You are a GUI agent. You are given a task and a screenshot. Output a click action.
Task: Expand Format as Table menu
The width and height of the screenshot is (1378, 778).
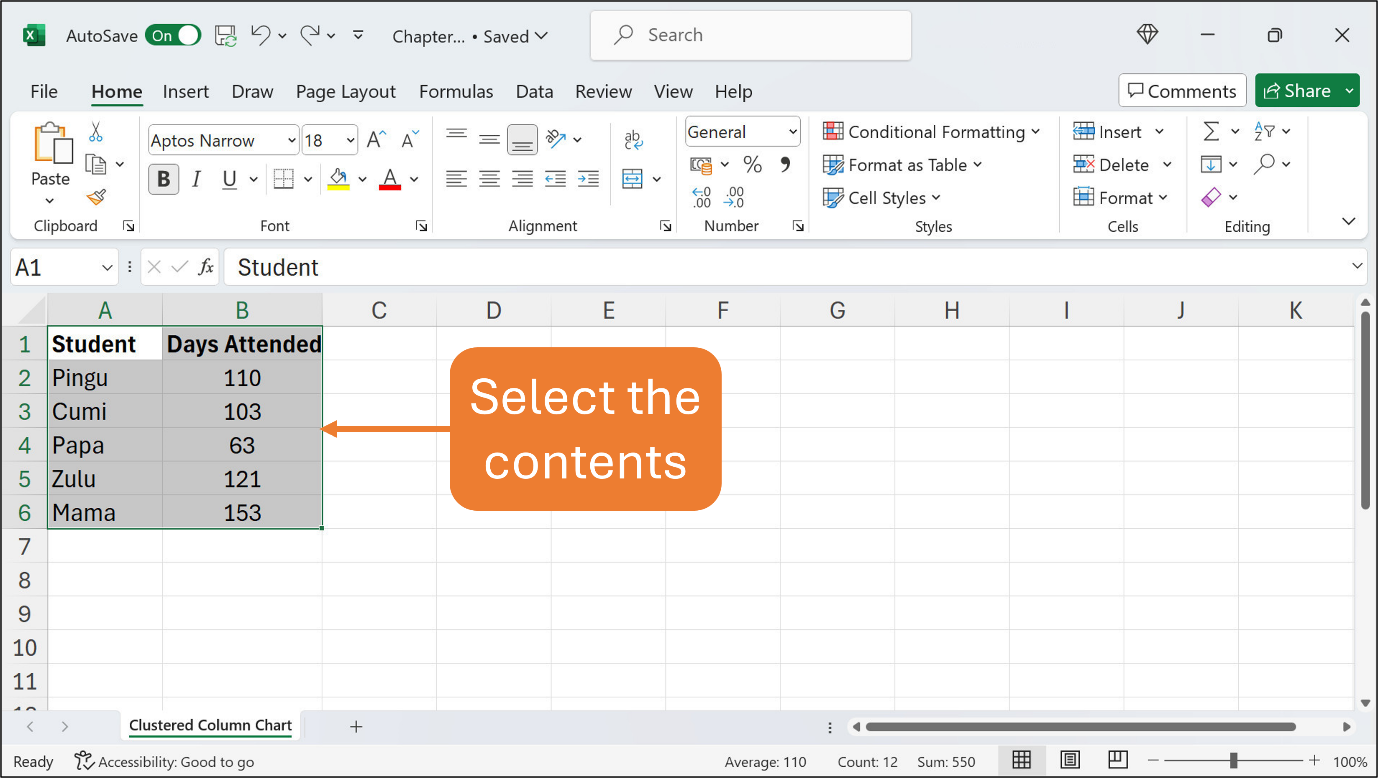pyautogui.click(x=903, y=165)
